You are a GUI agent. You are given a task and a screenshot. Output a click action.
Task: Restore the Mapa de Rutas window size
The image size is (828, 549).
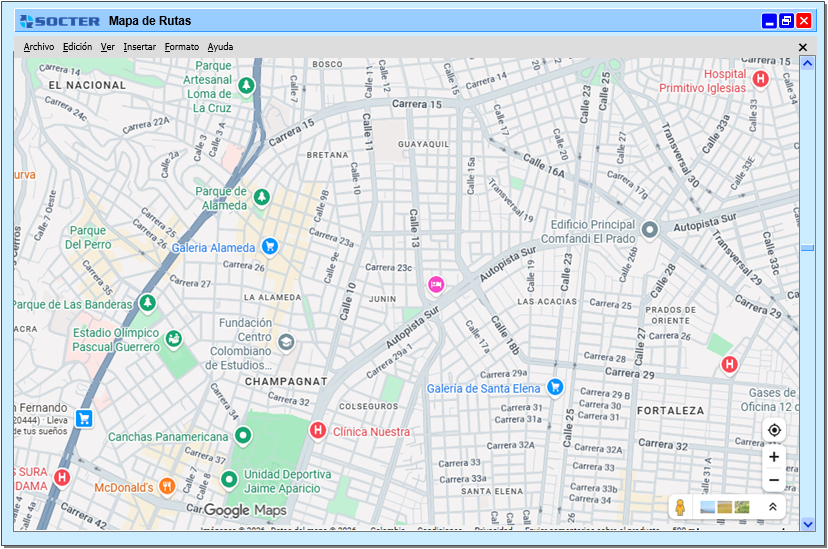tap(786, 21)
